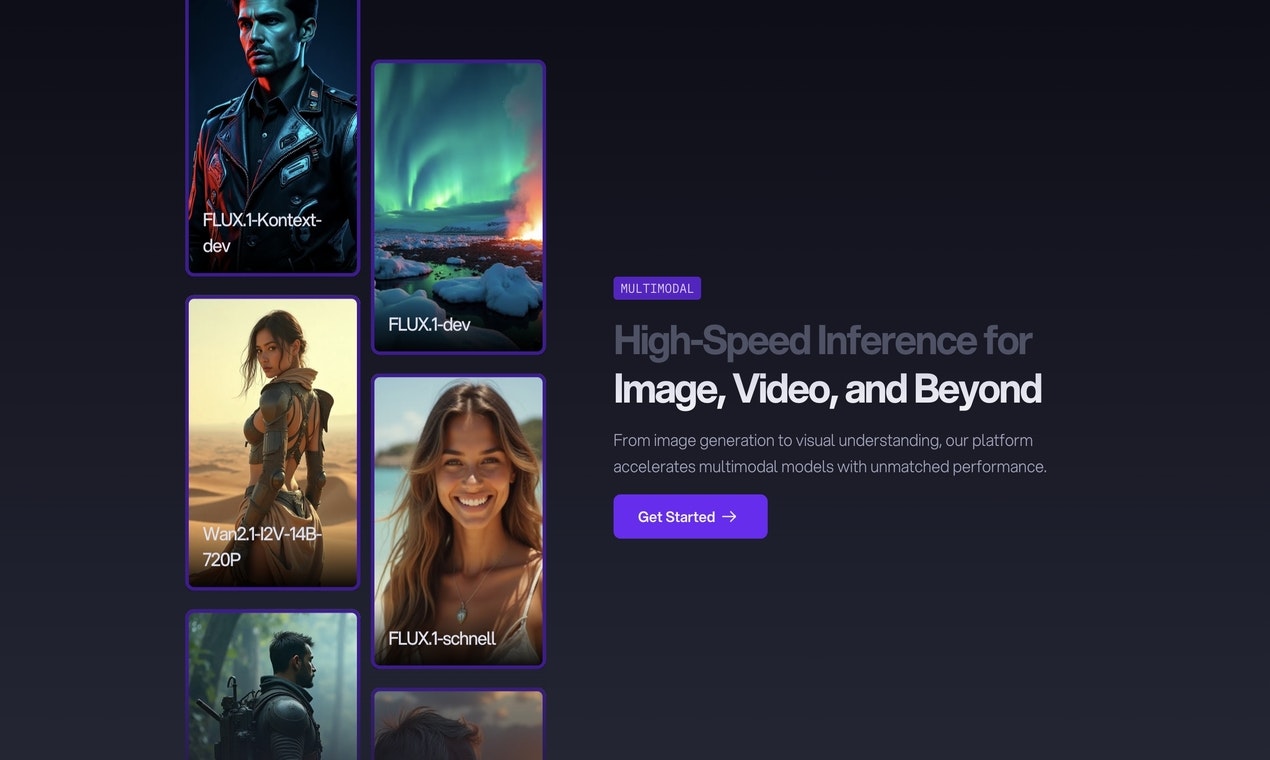The image size is (1270, 760).
Task: Click the Image, Video, and Beyond heading line
Action: (828, 388)
